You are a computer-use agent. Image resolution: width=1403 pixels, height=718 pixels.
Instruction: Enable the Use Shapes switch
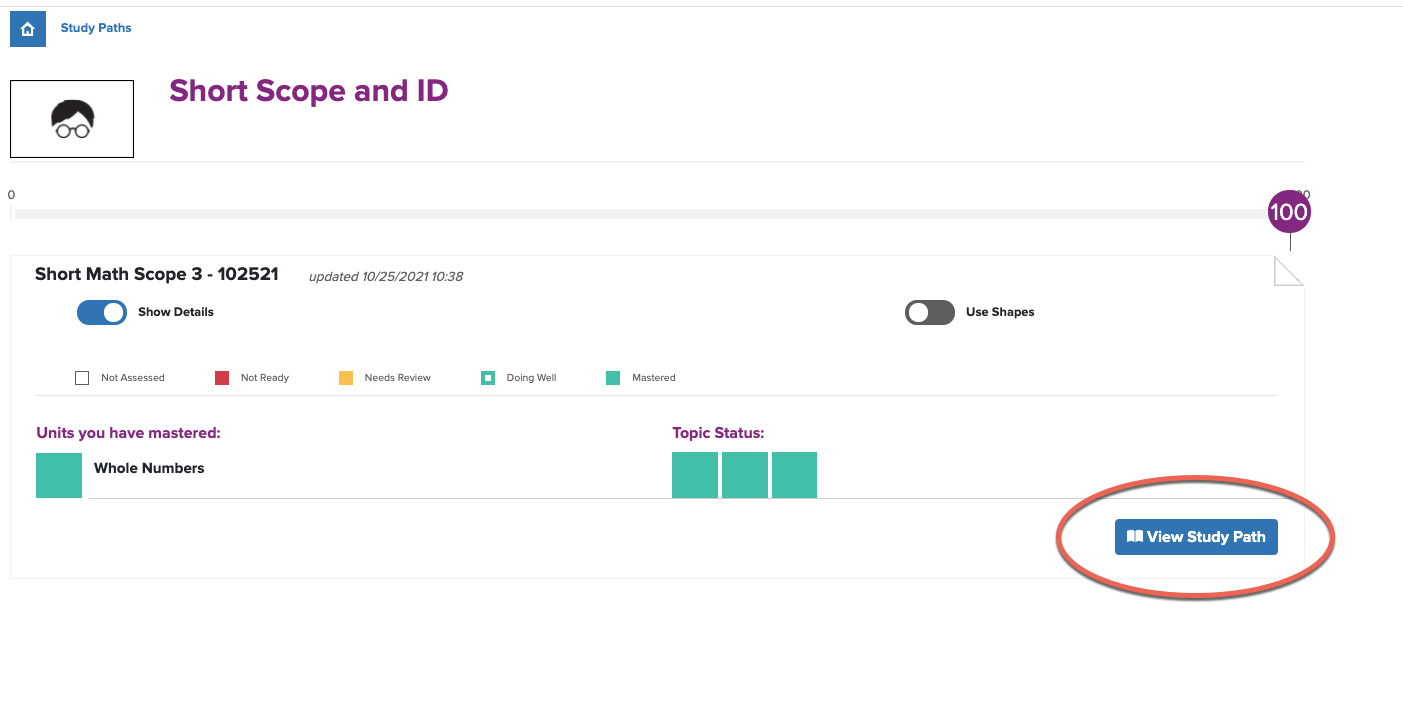930,312
